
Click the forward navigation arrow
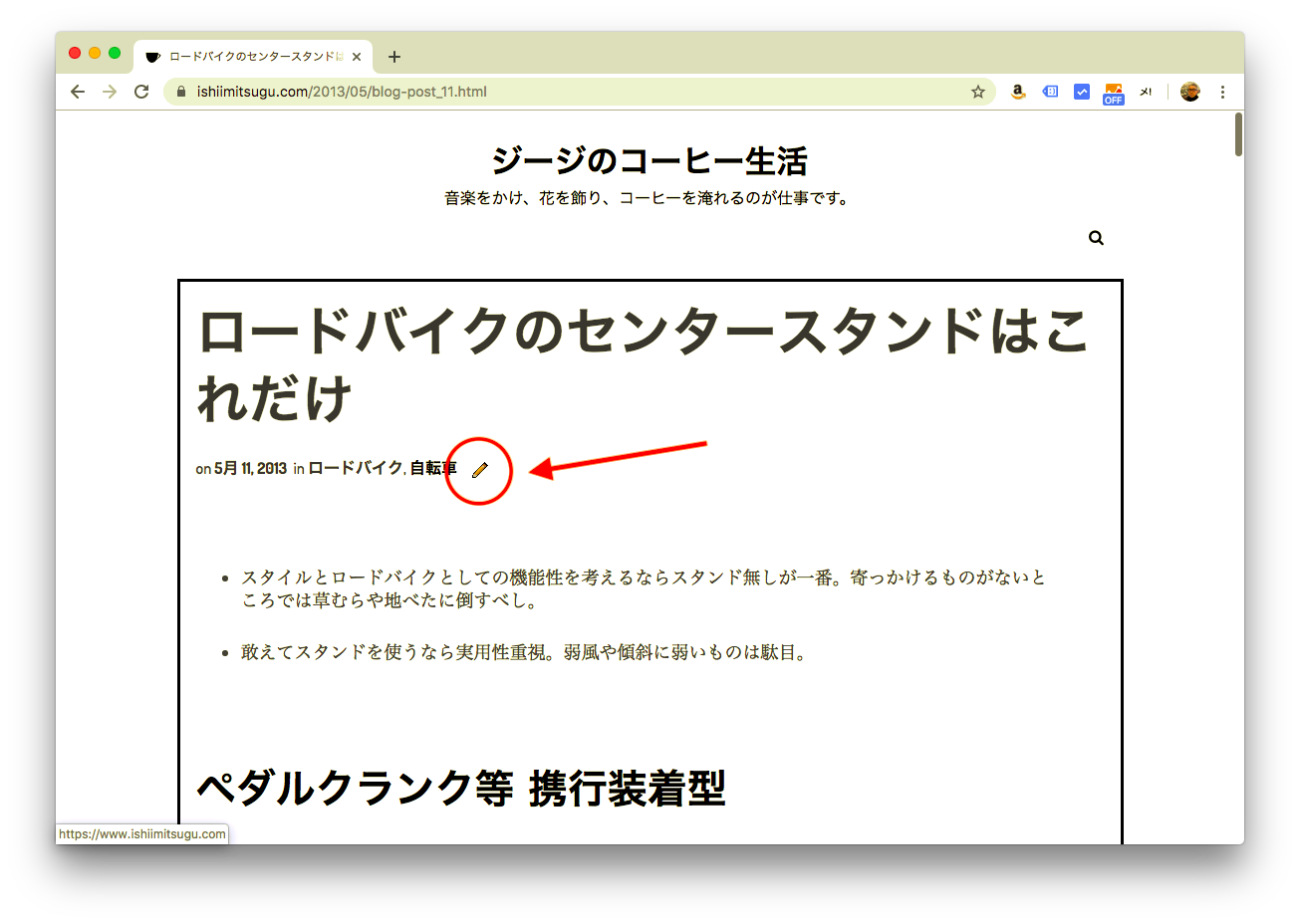110,91
